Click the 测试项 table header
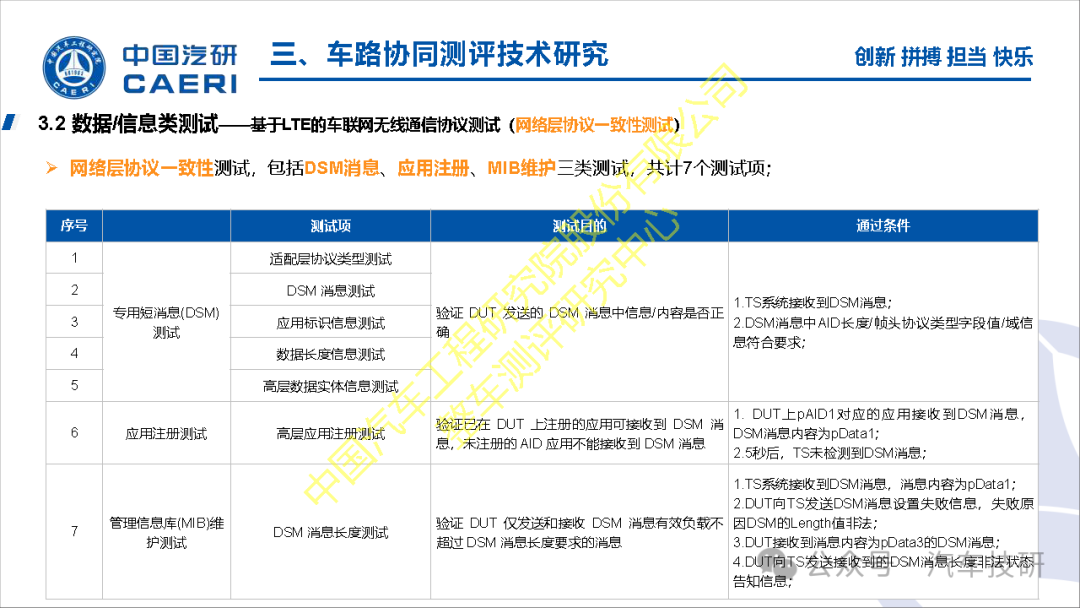Screen dimensions: 1080x608 click(x=331, y=226)
